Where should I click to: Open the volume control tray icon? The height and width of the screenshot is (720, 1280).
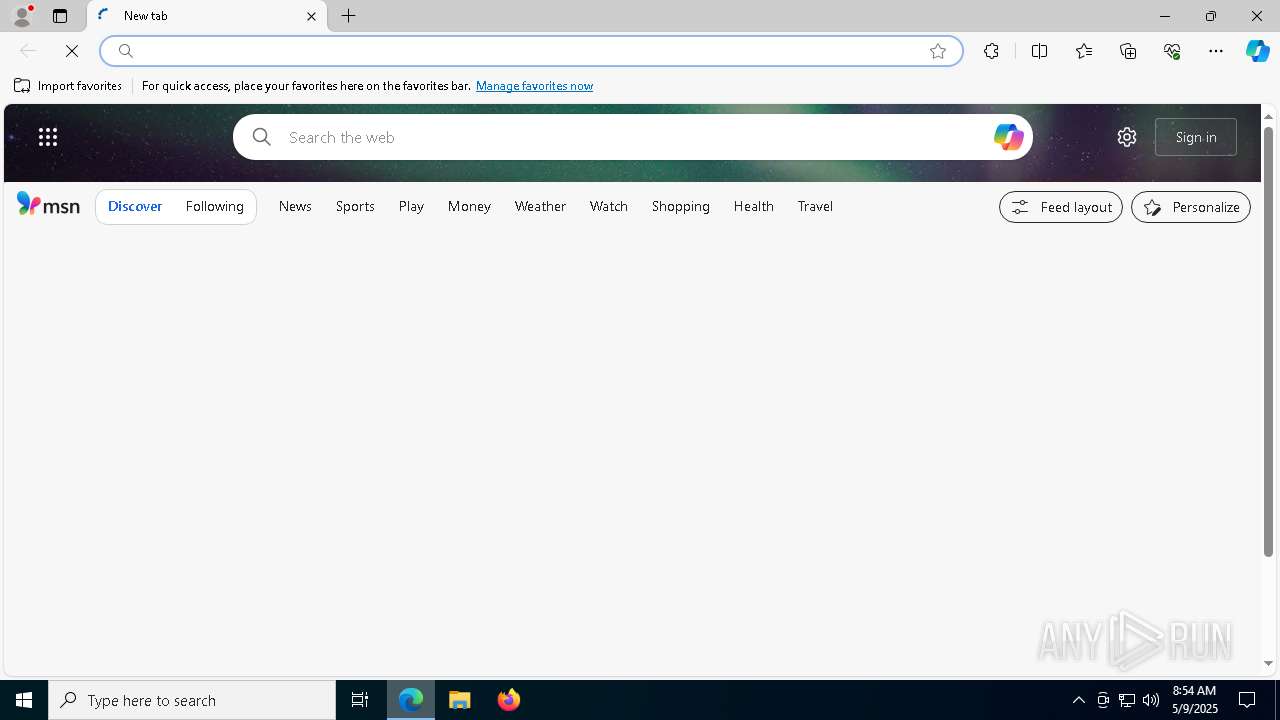(x=1151, y=700)
